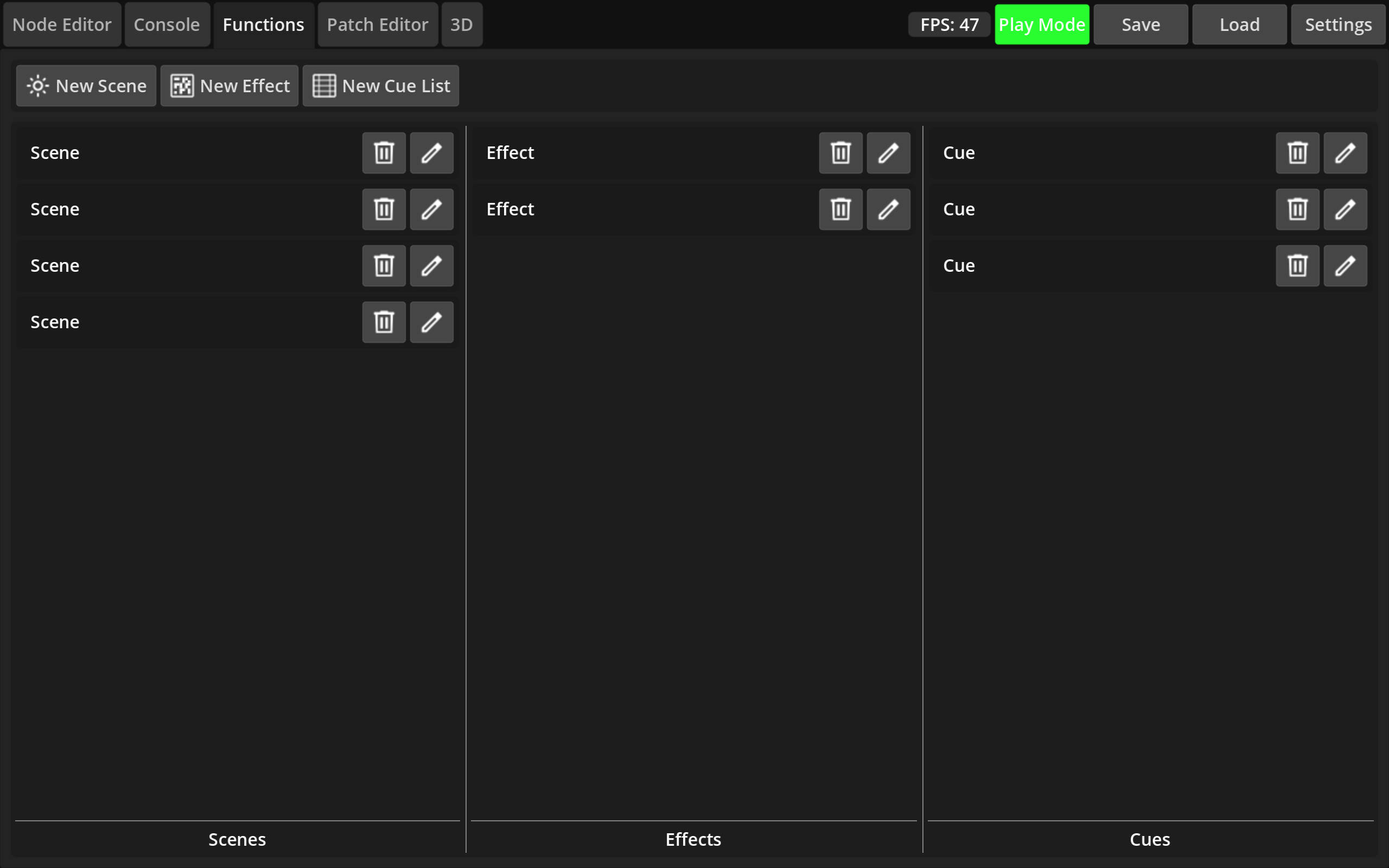Edit the second Effect with pencil icon

pyautogui.click(x=889, y=209)
